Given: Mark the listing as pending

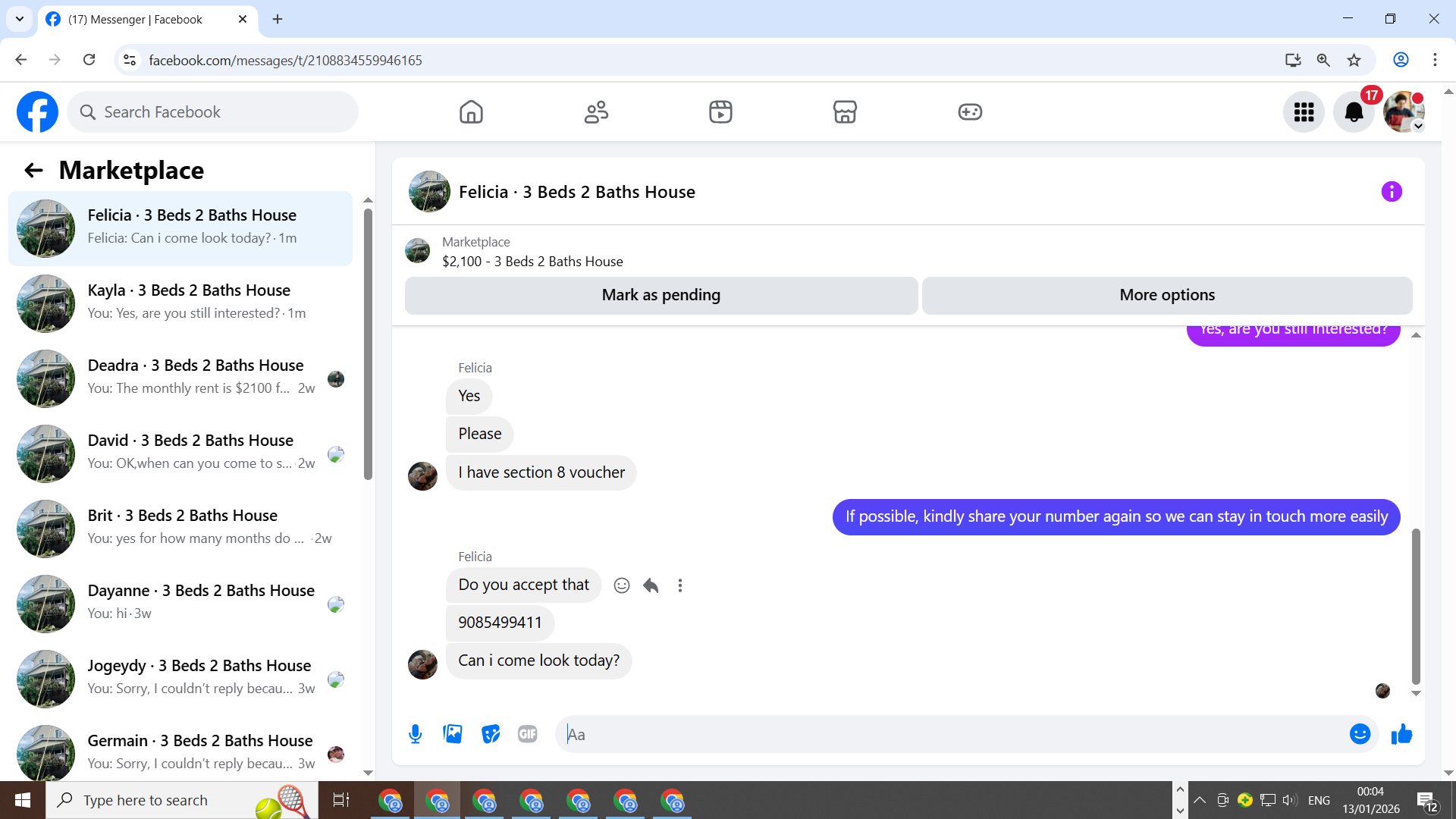Looking at the screenshot, I should [x=661, y=295].
